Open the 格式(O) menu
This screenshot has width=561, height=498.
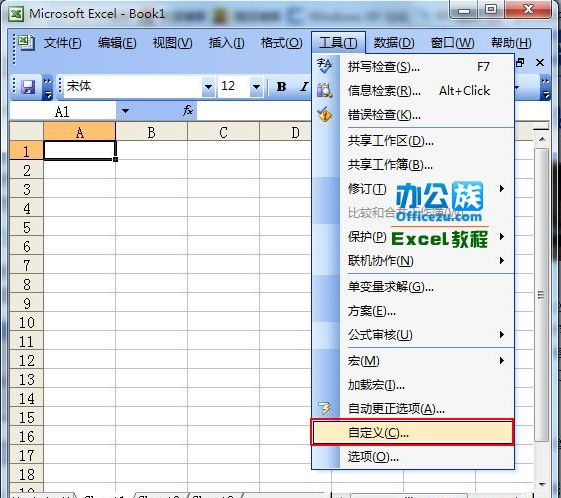pyautogui.click(x=282, y=43)
